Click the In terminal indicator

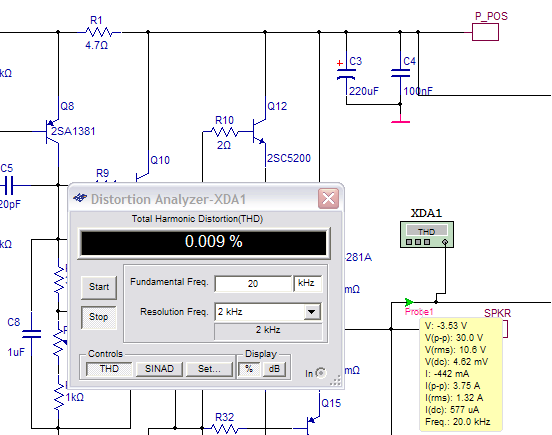tap(321, 373)
